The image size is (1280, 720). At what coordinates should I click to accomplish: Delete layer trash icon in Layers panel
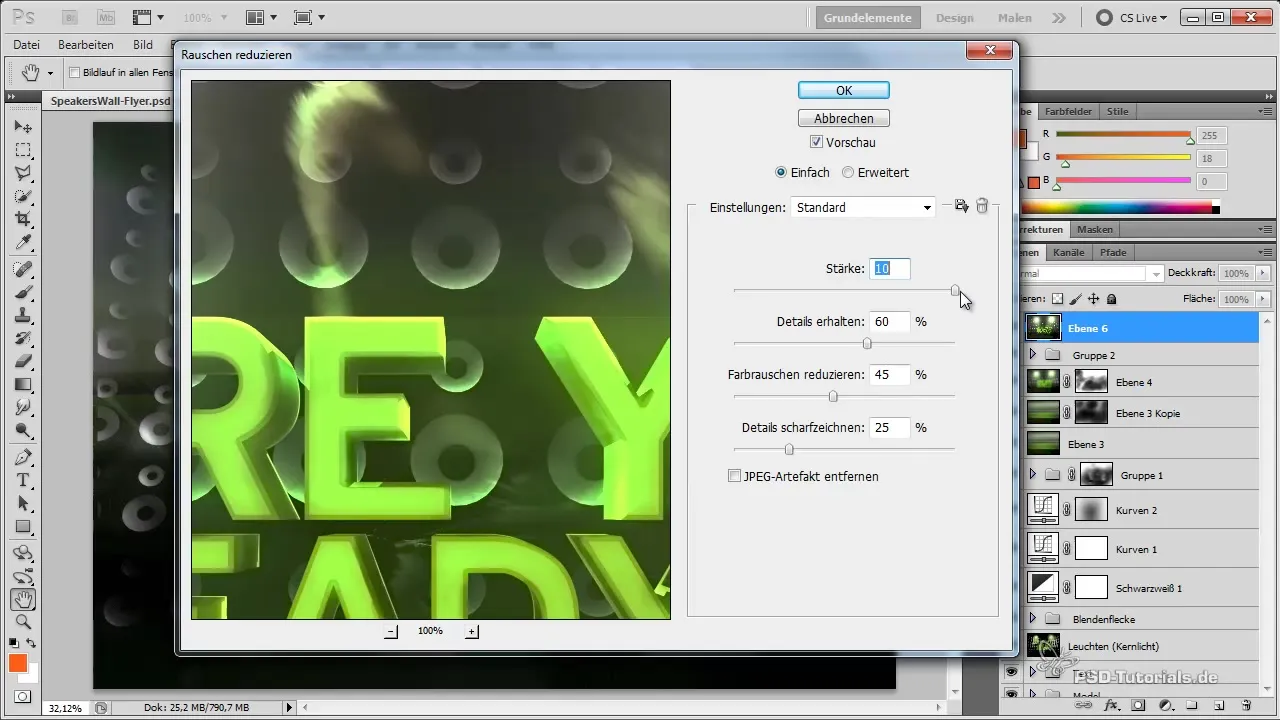click(1246, 705)
